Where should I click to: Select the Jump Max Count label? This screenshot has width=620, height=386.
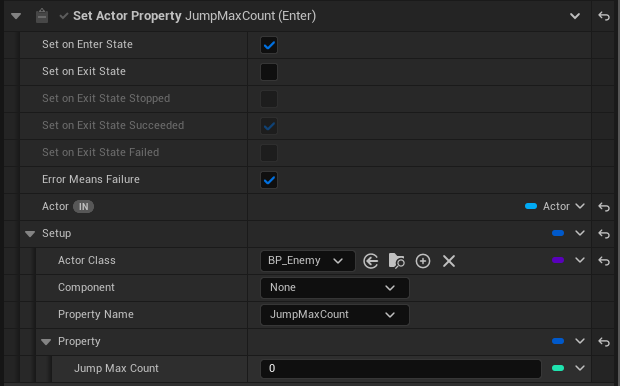(x=116, y=369)
